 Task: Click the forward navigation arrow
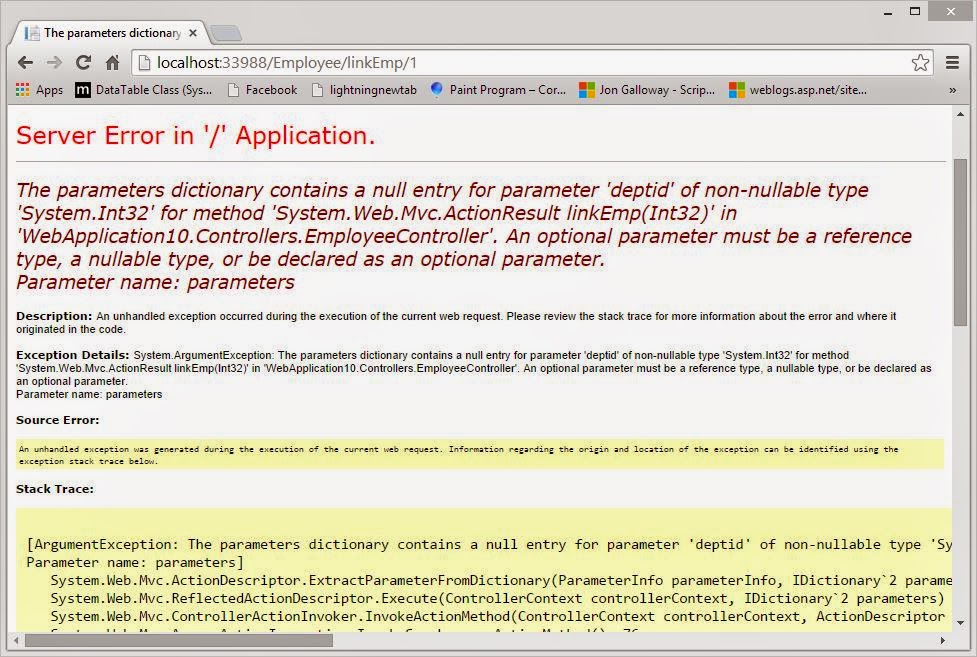54,62
